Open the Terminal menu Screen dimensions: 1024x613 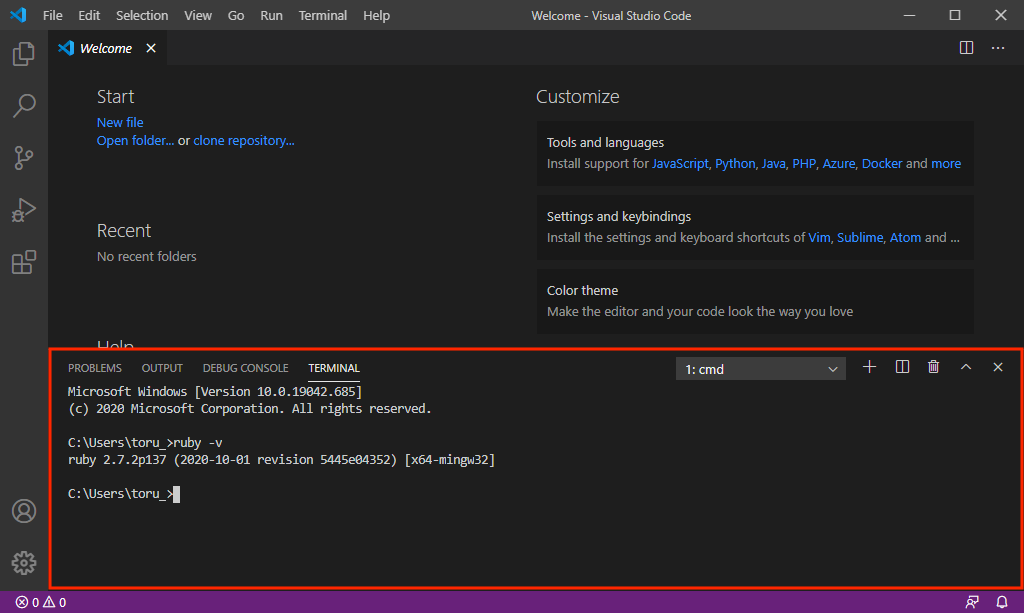[323, 16]
